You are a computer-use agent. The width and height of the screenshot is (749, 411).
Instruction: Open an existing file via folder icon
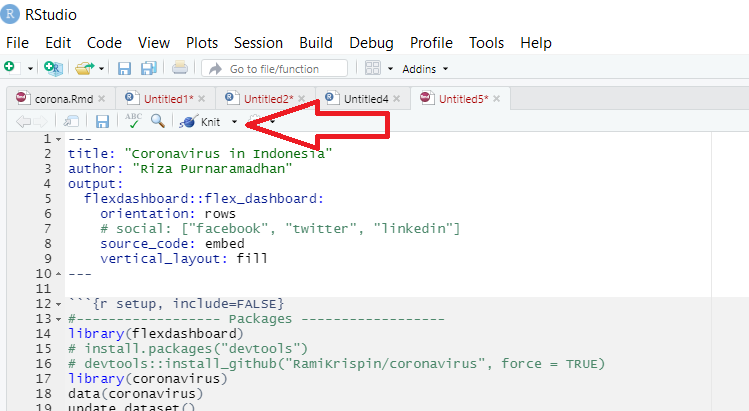pyautogui.click(x=85, y=68)
